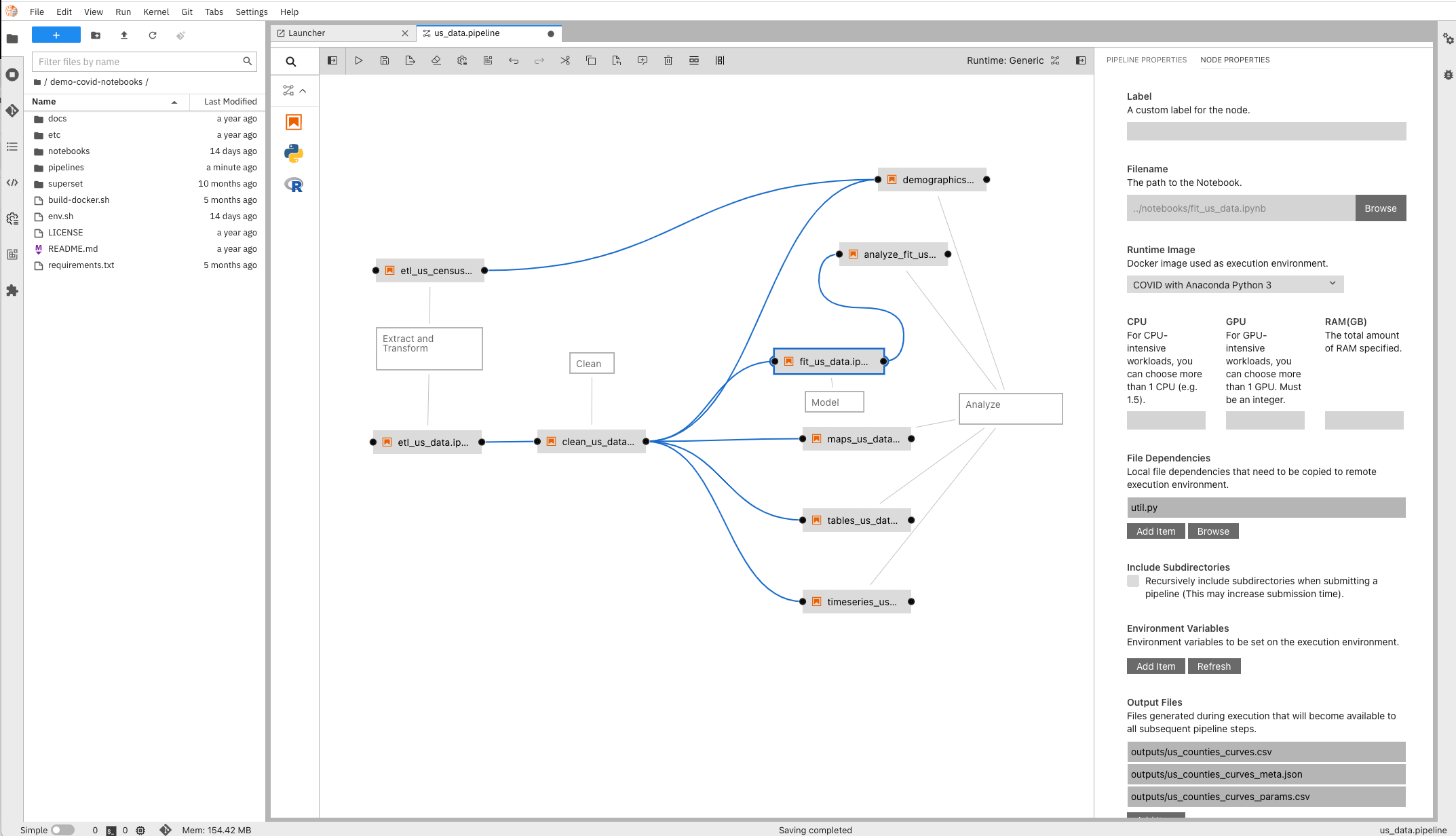Click Refresh environment variables

[x=1213, y=665]
